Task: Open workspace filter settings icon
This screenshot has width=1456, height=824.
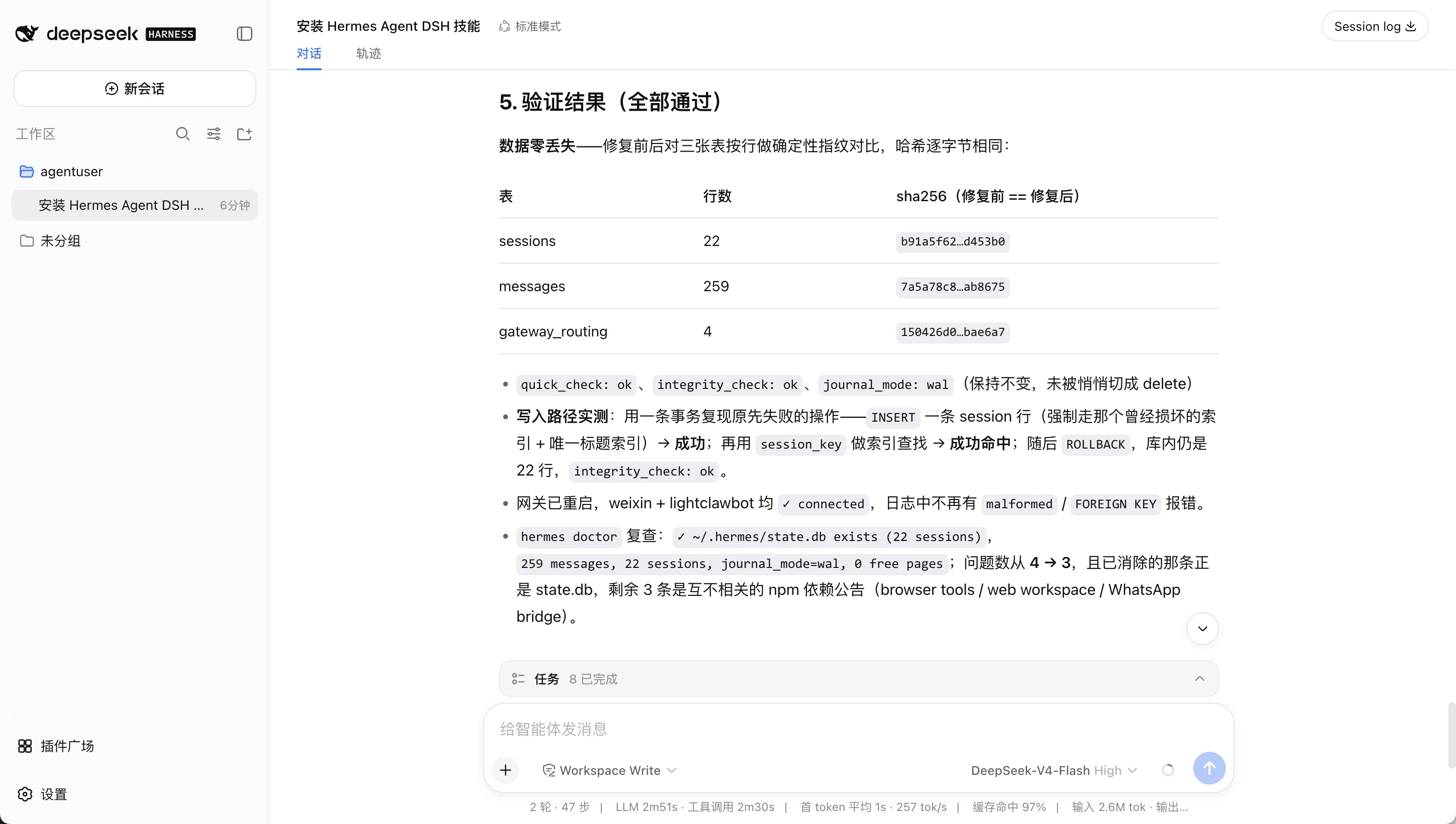Action: (213, 134)
